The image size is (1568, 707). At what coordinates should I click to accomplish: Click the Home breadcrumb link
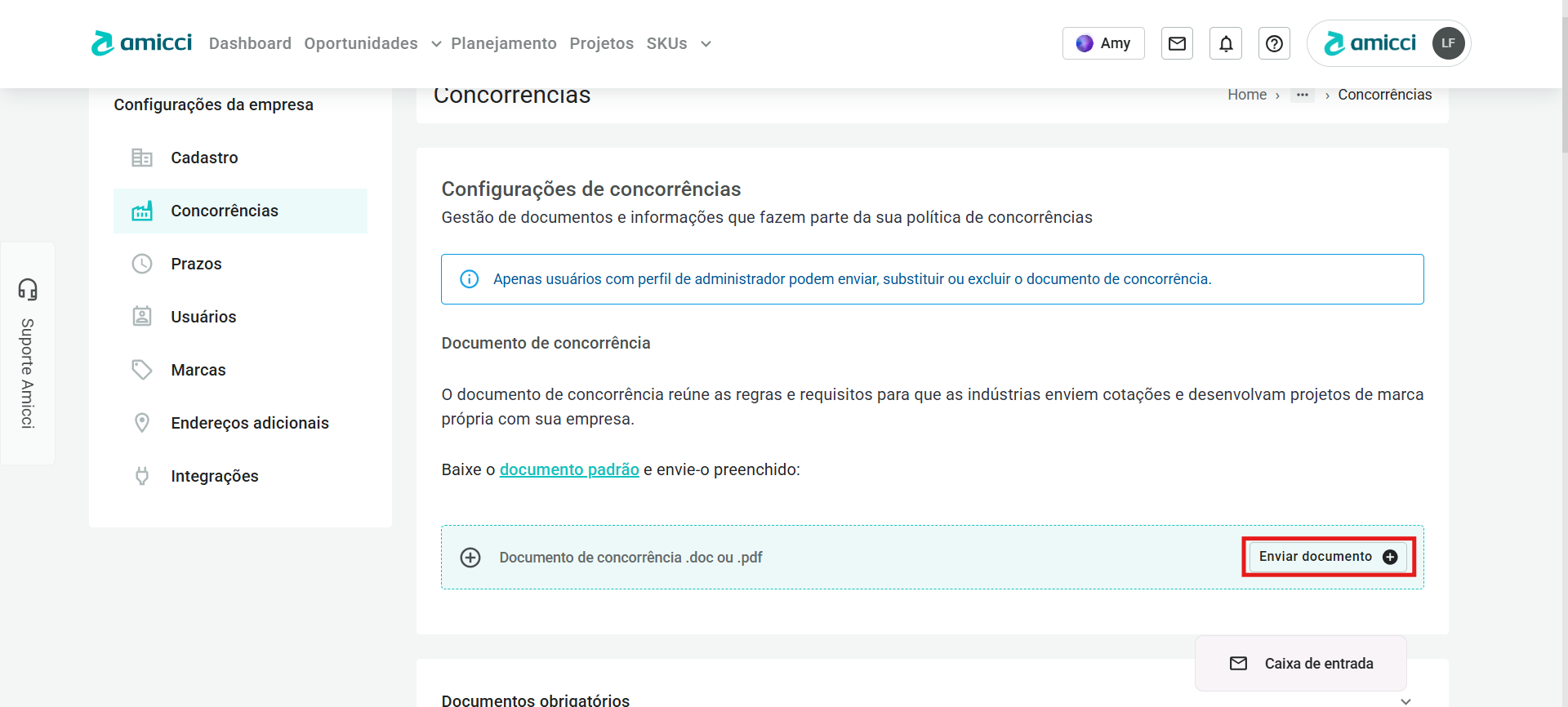[1247, 95]
